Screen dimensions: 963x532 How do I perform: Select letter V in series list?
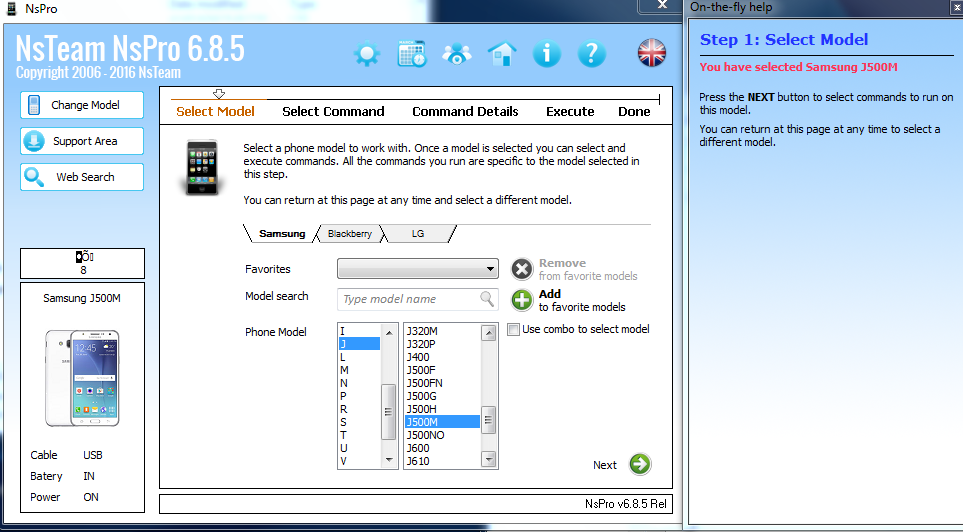[359, 461]
